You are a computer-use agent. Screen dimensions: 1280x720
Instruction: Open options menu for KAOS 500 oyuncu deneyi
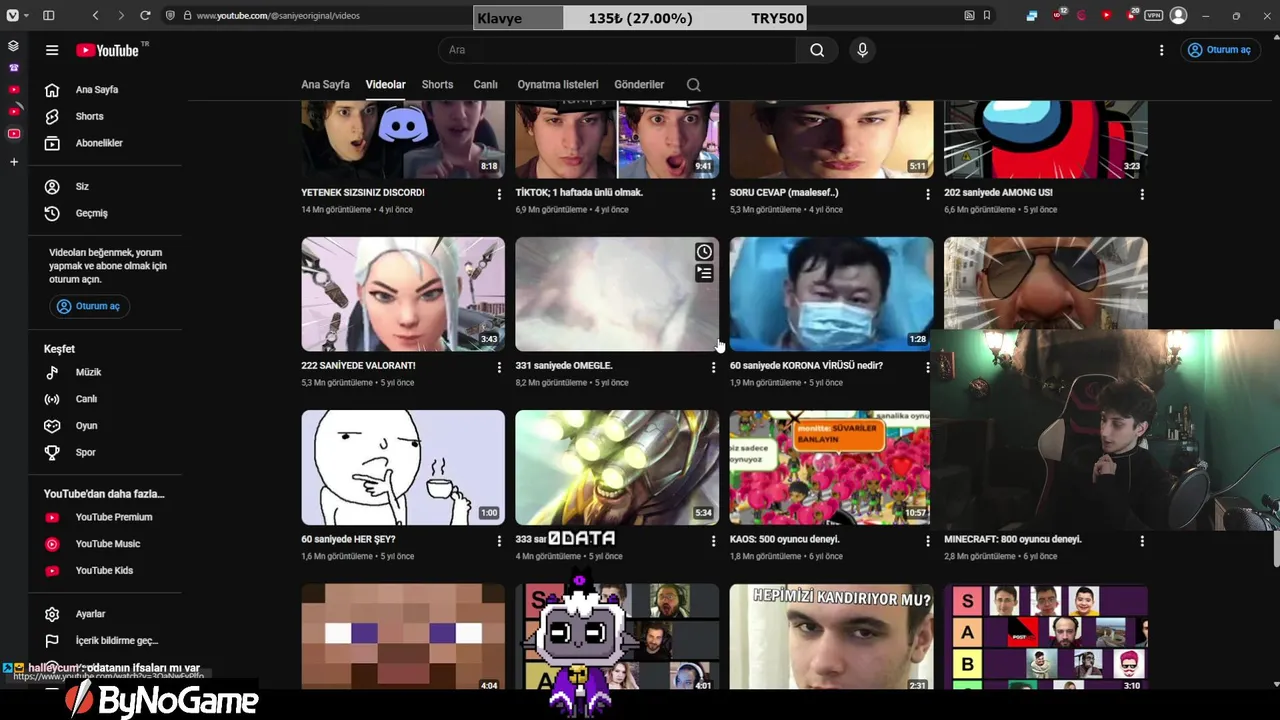pos(927,540)
